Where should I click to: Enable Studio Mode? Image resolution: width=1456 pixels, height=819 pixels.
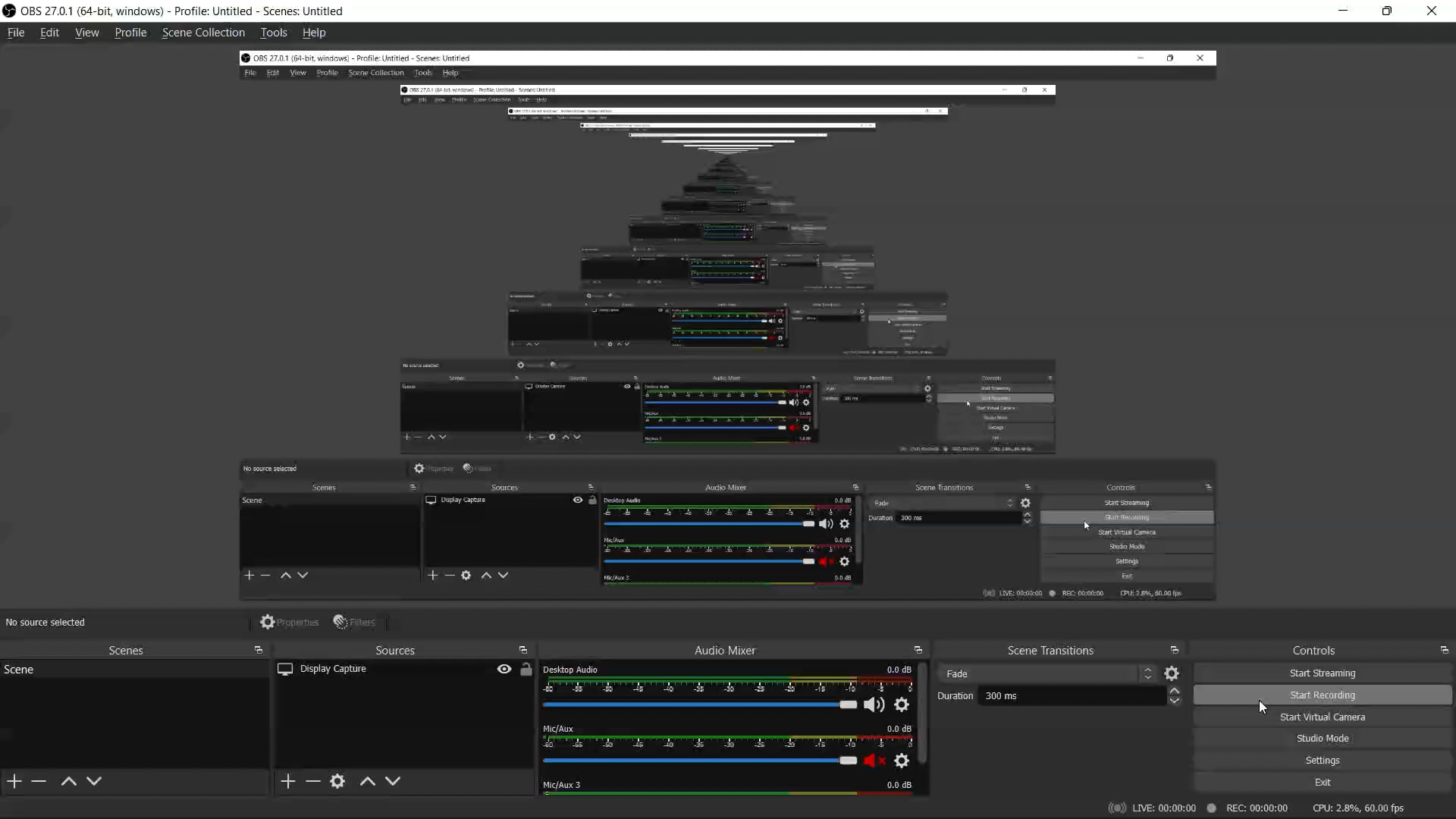[1323, 739]
